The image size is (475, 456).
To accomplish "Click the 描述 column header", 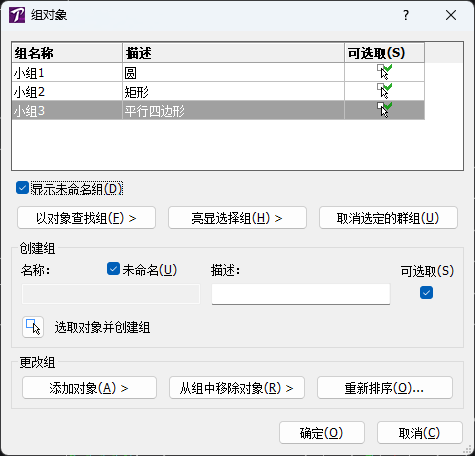I will pyautogui.click(x=233, y=53).
